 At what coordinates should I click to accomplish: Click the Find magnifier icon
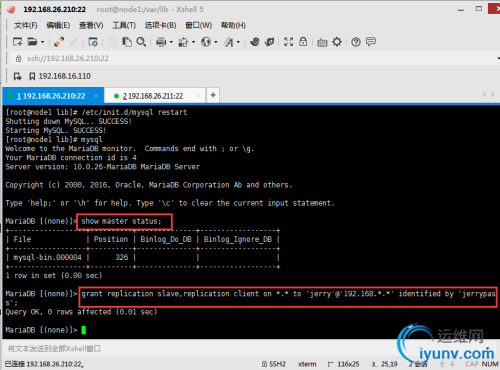141,42
